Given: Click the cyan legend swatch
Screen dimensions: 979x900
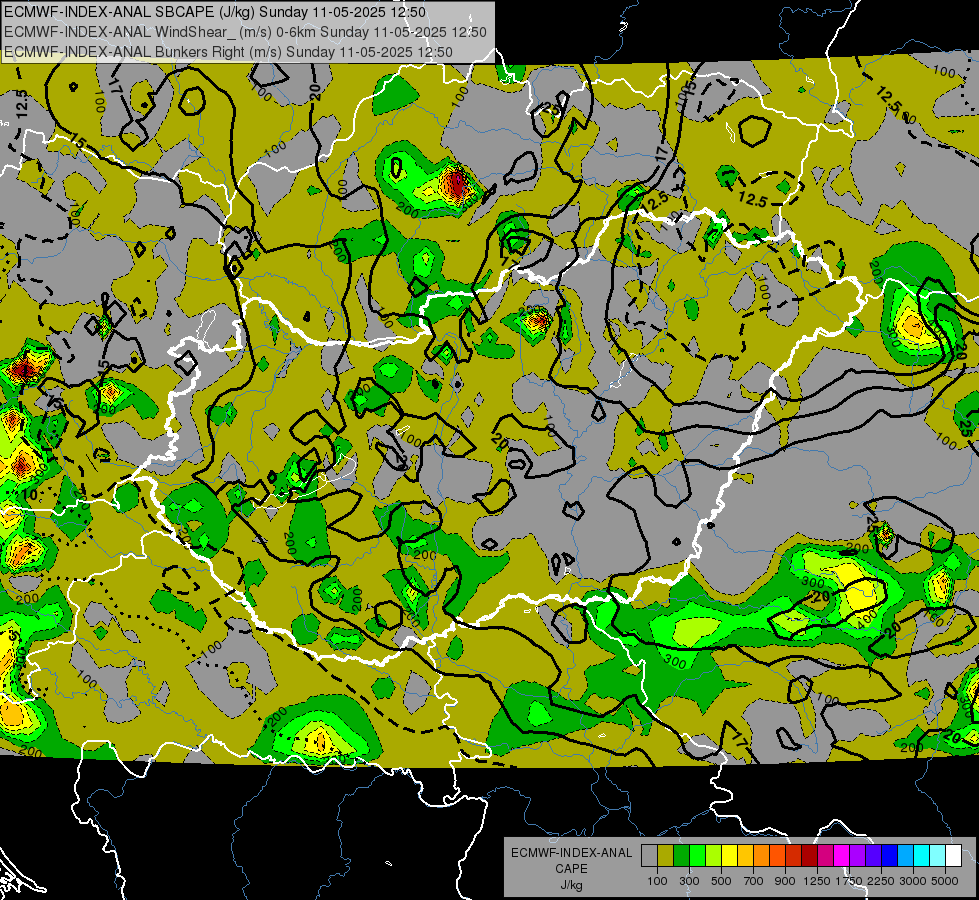Looking at the screenshot, I should 922,856.
